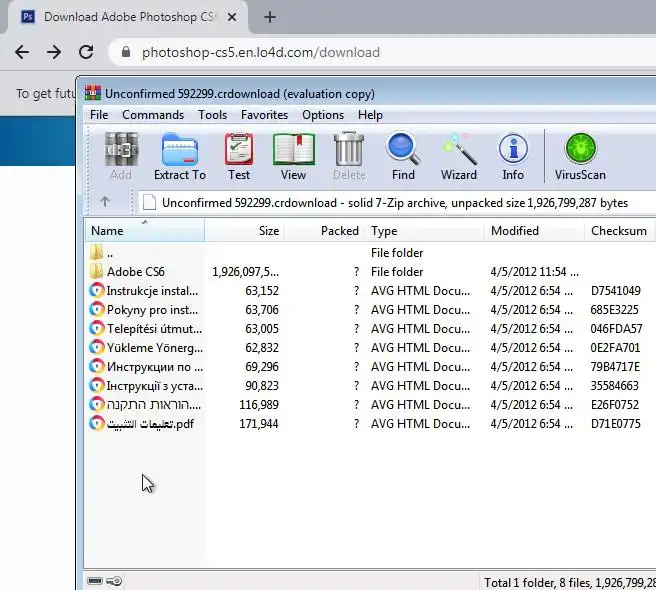The width and height of the screenshot is (656, 590).
Task: Click the browser Forward arrow
Action: pyautogui.click(x=54, y=52)
